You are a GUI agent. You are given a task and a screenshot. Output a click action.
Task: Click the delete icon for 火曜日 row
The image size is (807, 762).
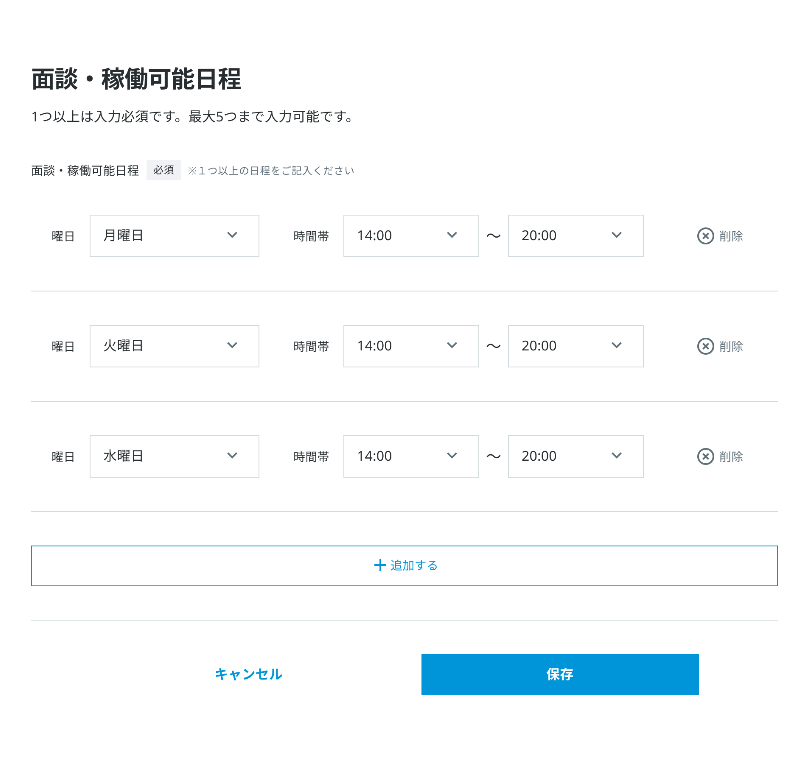[705, 346]
